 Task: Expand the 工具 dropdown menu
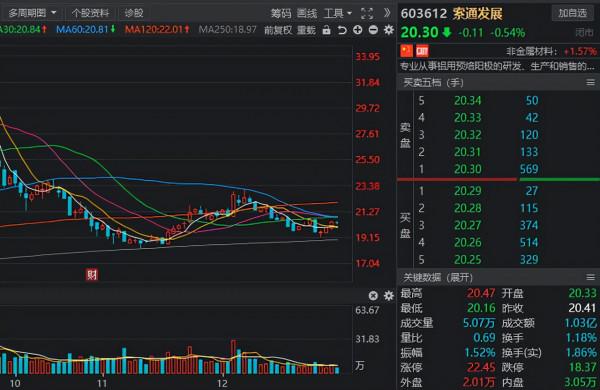coord(338,14)
